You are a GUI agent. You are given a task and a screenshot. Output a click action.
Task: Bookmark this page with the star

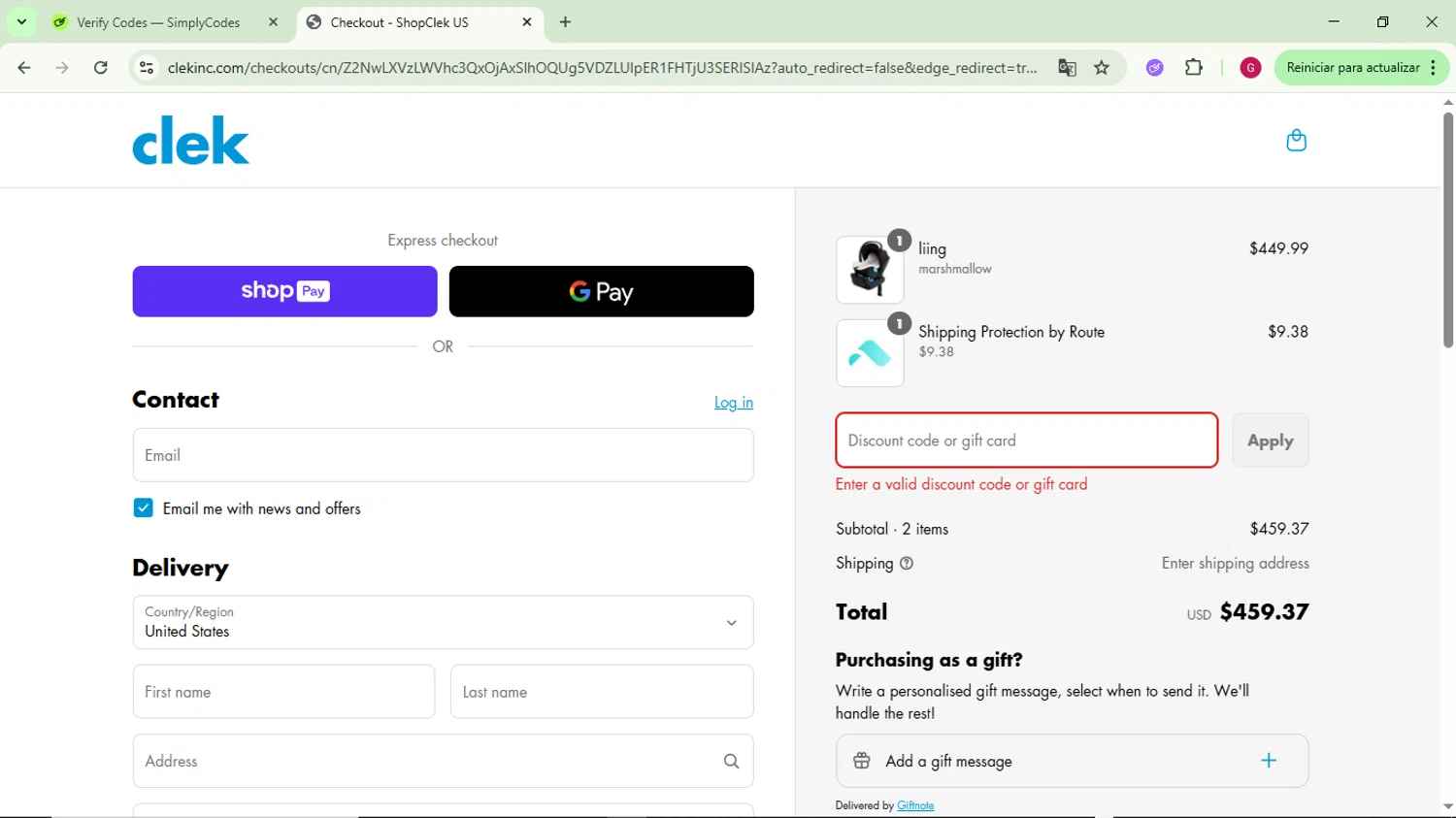tap(1102, 68)
